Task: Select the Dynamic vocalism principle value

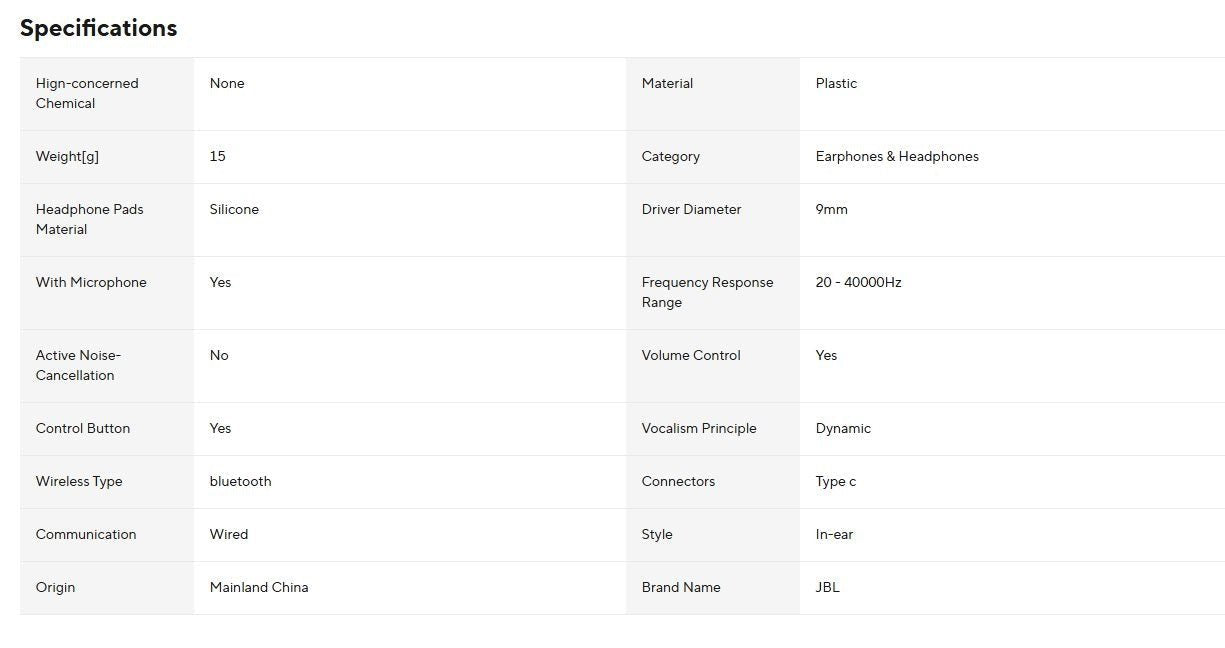Action: click(843, 428)
